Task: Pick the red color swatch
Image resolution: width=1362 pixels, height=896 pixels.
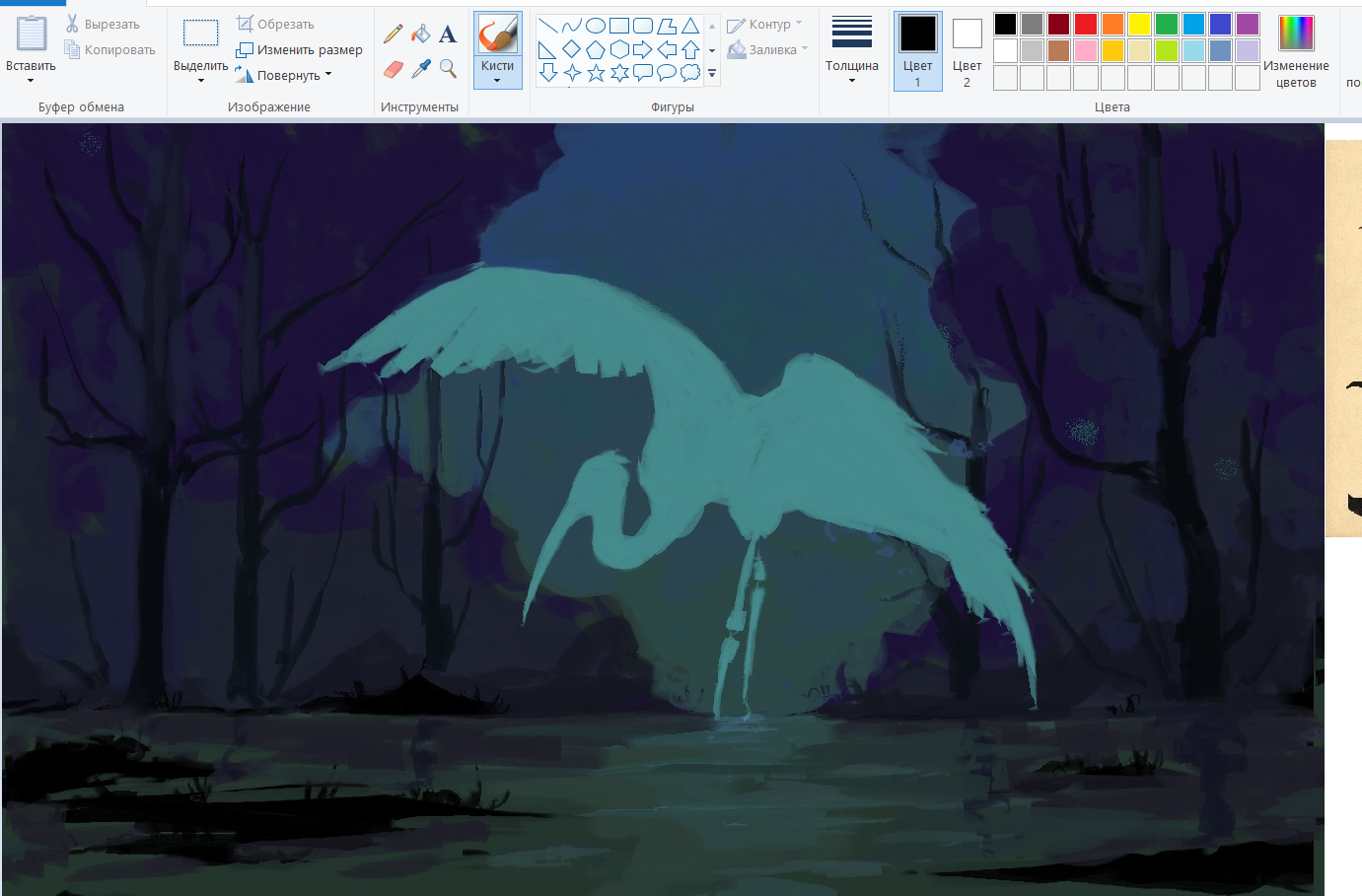Action: [1086, 24]
